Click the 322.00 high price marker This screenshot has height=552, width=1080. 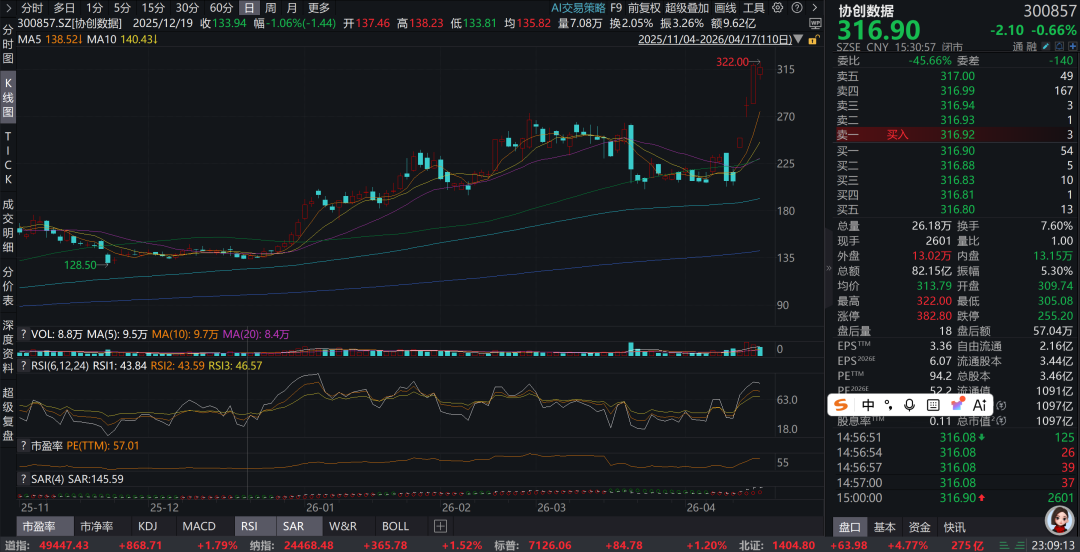[732, 62]
